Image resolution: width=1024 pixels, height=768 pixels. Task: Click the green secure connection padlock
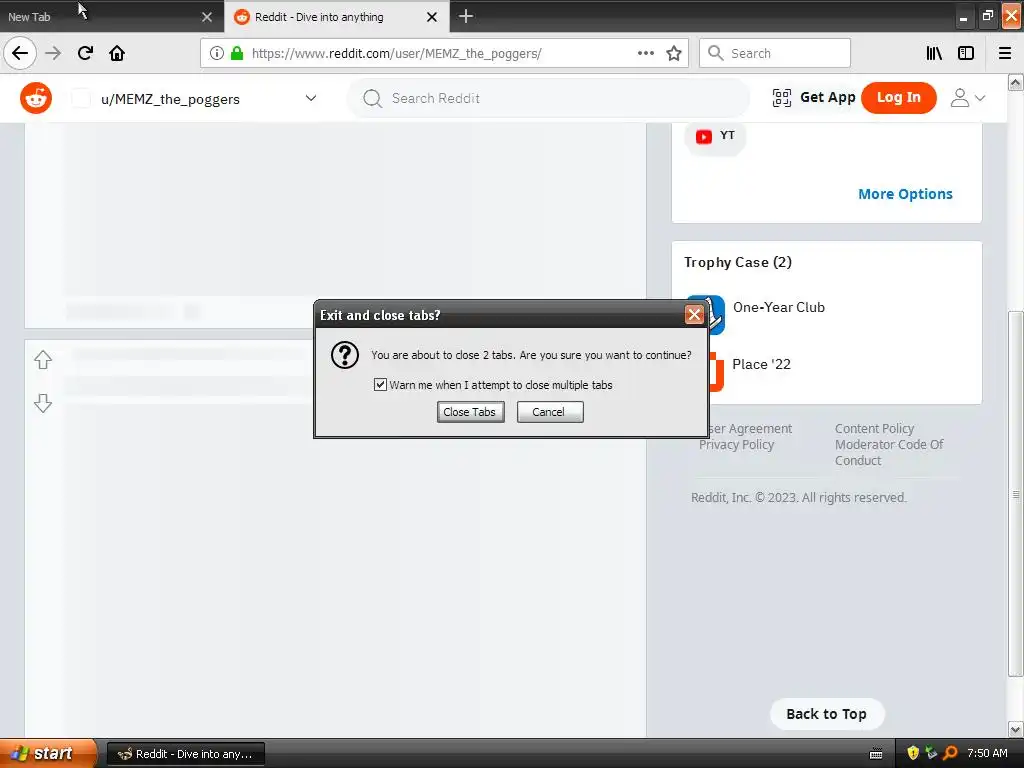point(237,53)
